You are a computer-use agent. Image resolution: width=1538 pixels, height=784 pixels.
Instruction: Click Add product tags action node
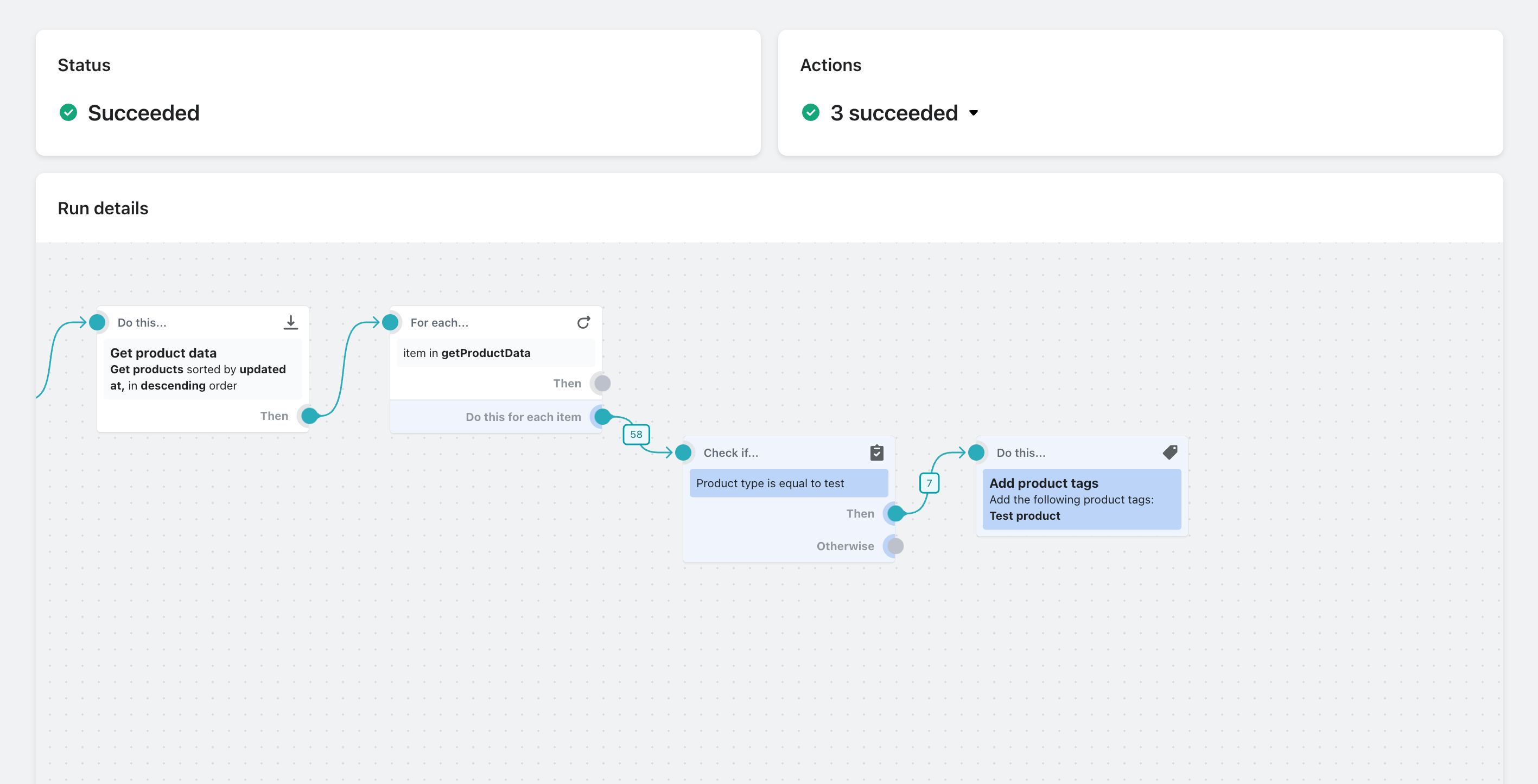pos(1080,498)
